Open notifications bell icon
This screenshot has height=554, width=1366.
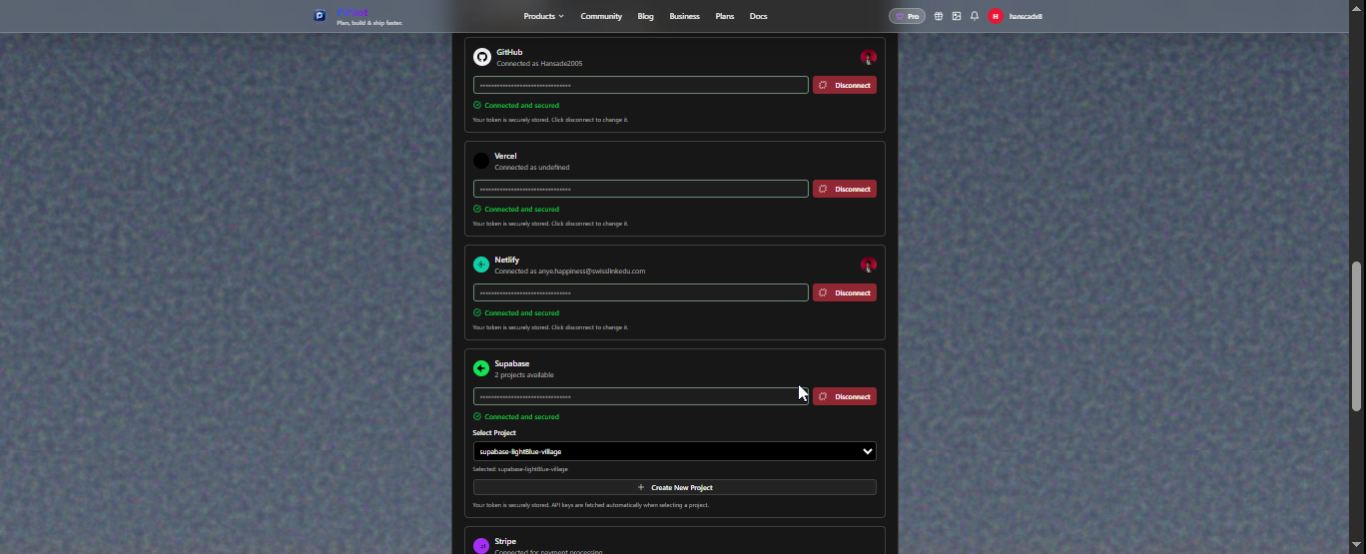974,16
